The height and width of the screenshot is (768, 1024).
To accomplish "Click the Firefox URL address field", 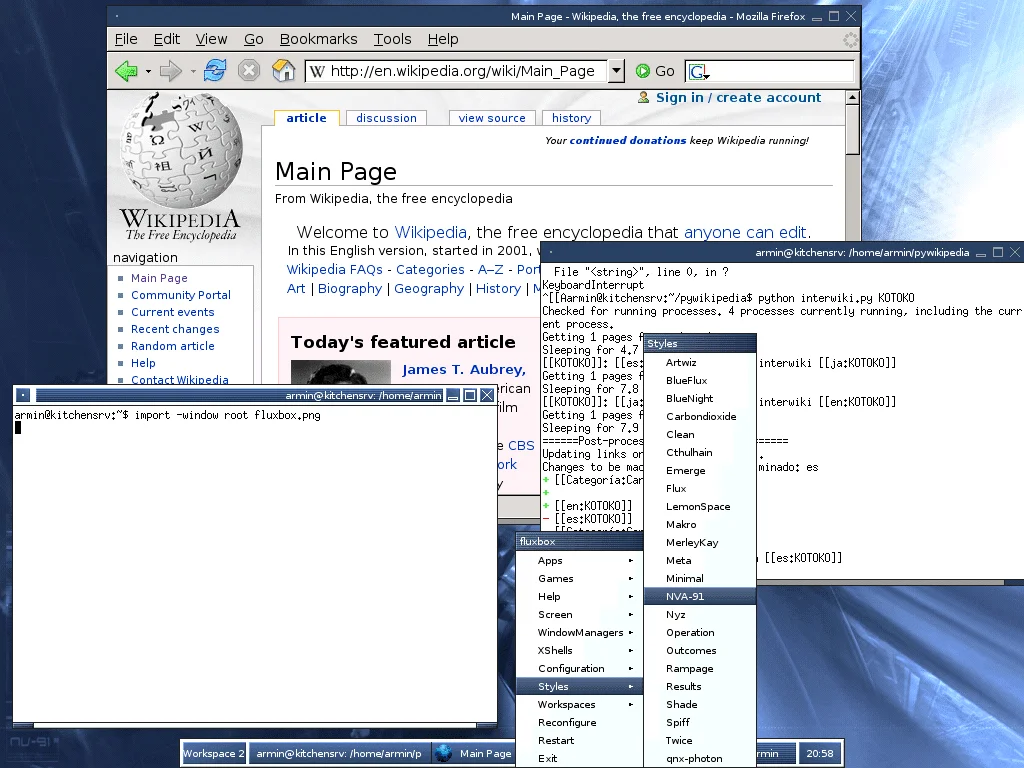I will point(460,71).
